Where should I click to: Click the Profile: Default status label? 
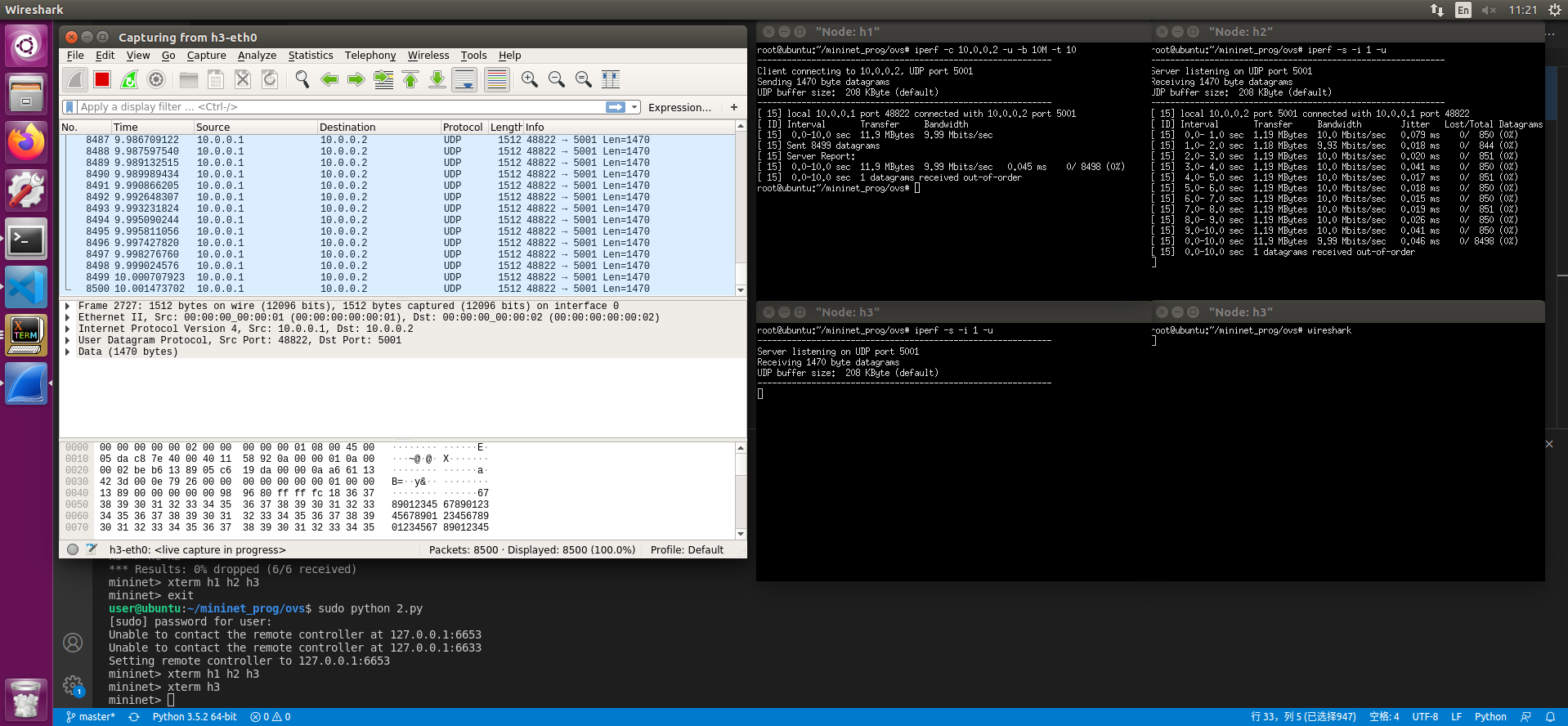(687, 550)
